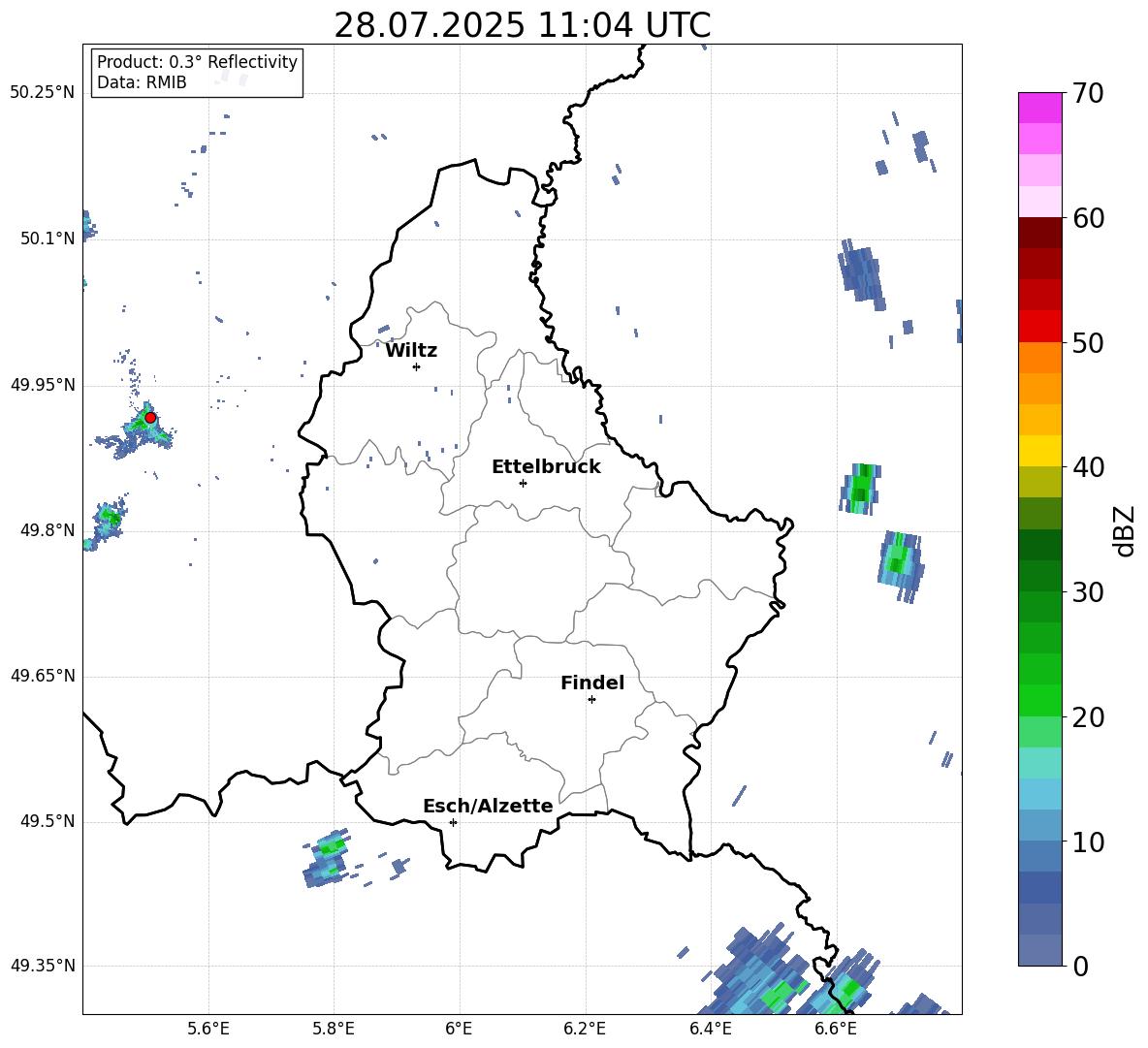Click the 49.5°N latitude label

48,821
